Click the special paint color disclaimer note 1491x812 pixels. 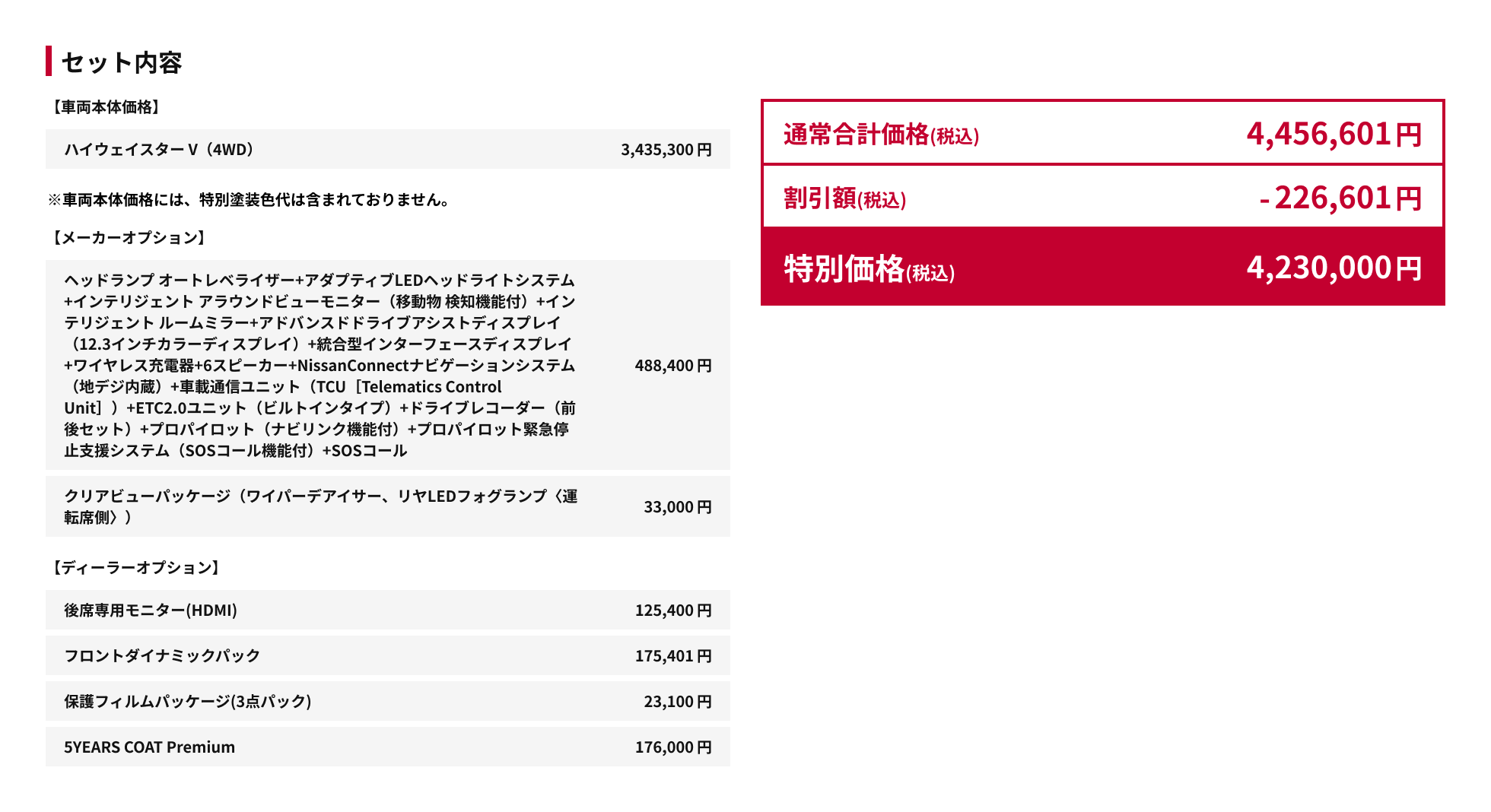(250, 200)
